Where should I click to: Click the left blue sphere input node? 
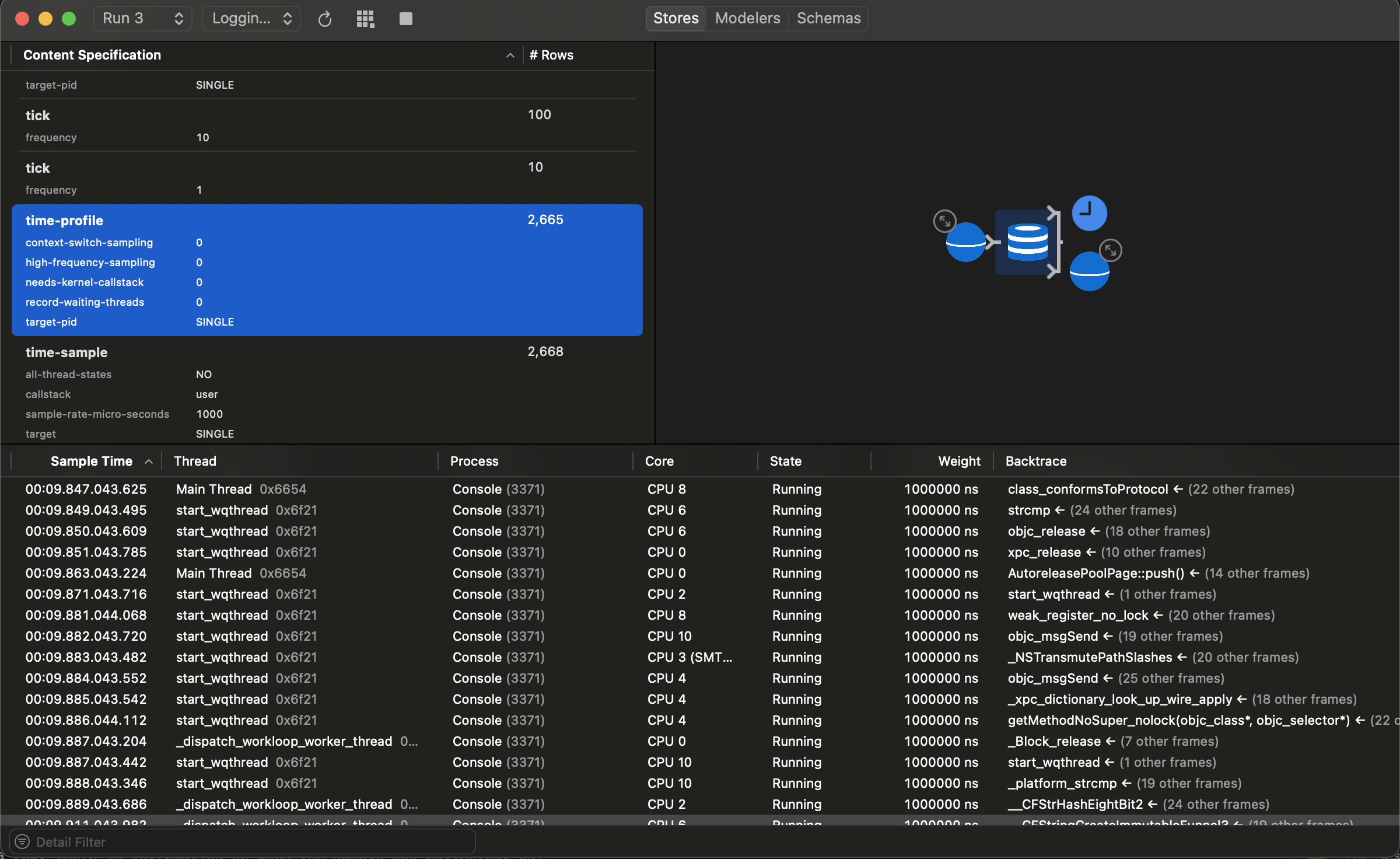[965, 242]
